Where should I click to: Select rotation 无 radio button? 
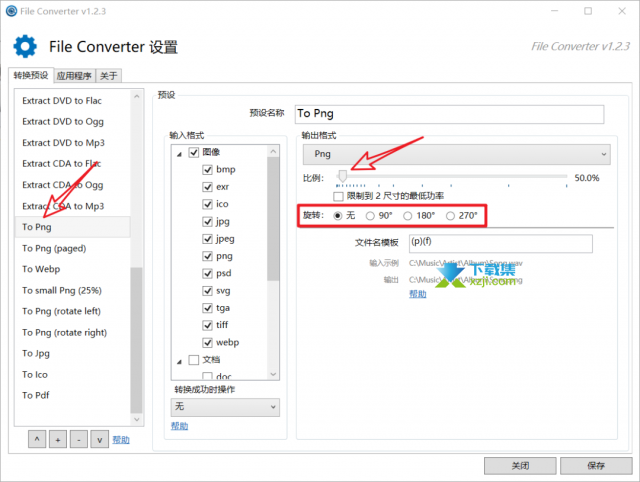pos(338,215)
